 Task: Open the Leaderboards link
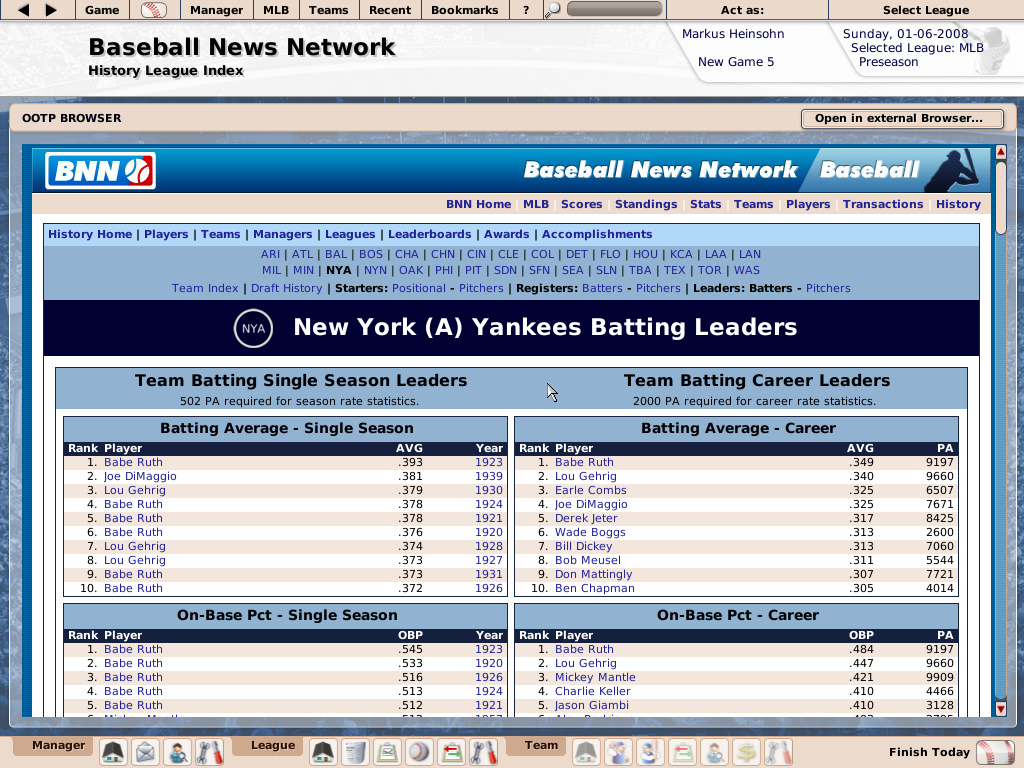430,234
